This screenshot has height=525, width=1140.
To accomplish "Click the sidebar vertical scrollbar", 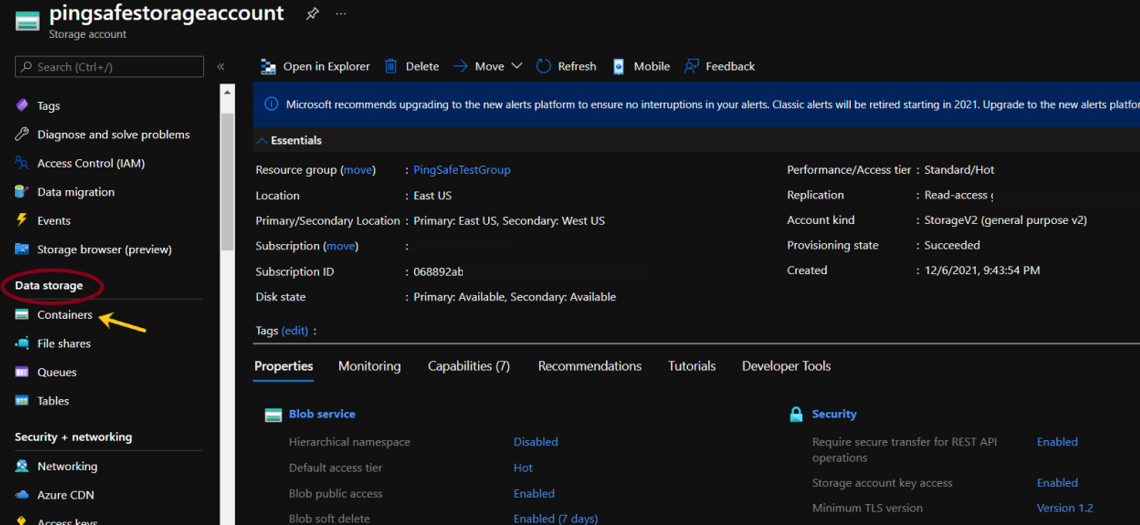I will [x=227, y=180].
